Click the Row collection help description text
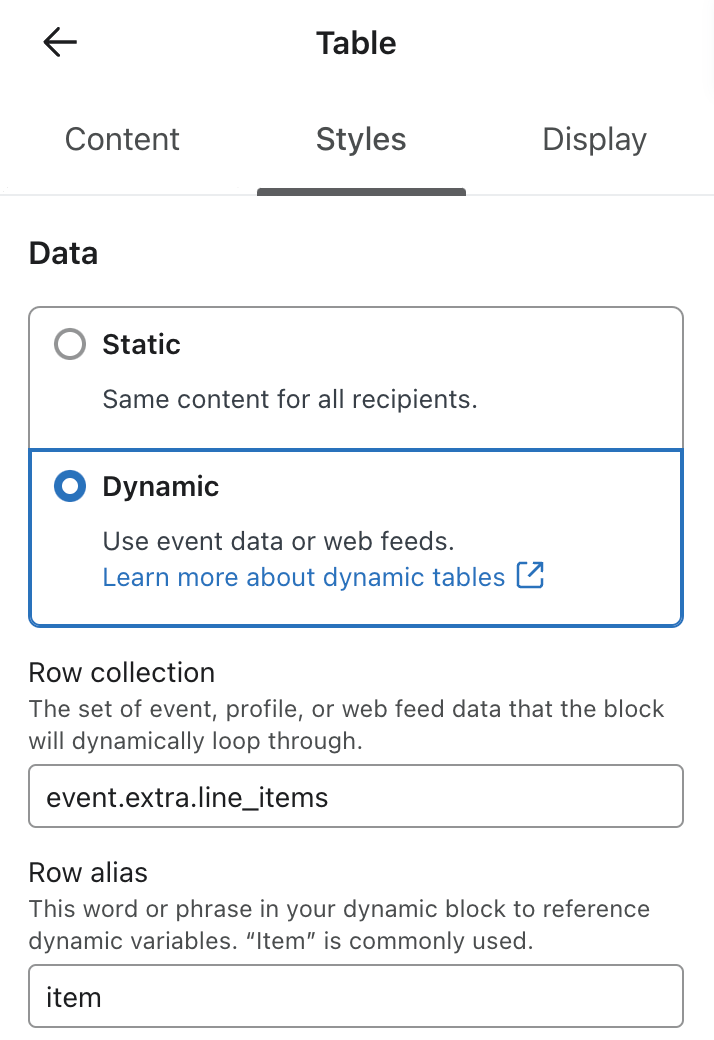 click(346, 725)
